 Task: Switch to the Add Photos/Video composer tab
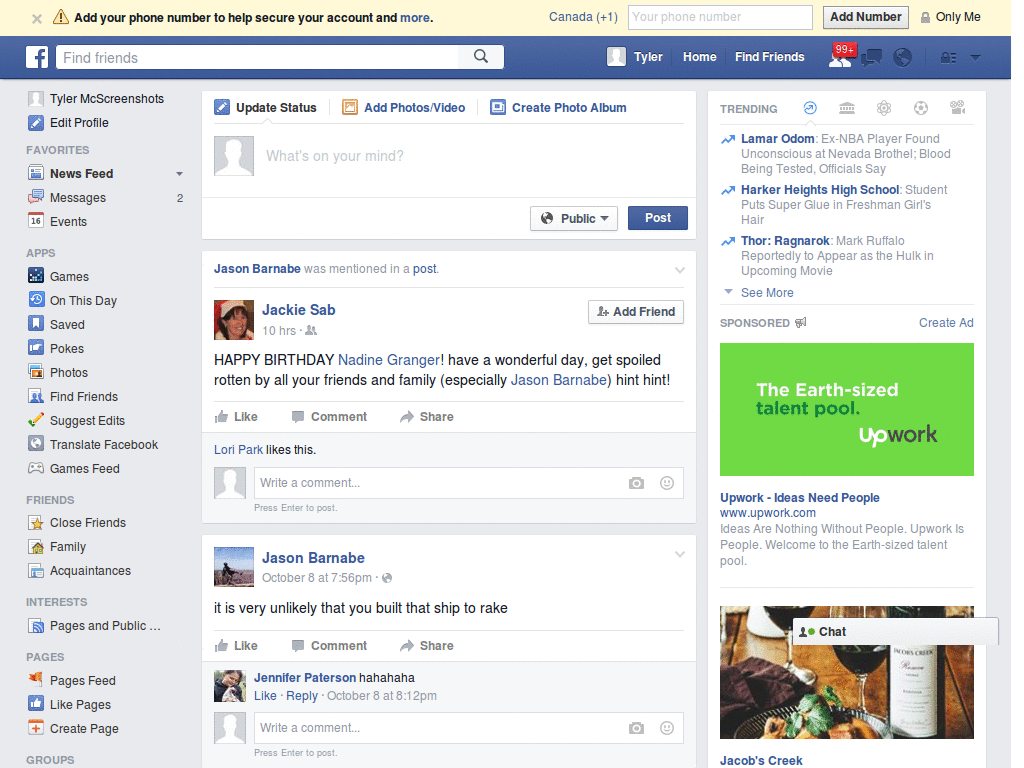click(x=404, y=106)
